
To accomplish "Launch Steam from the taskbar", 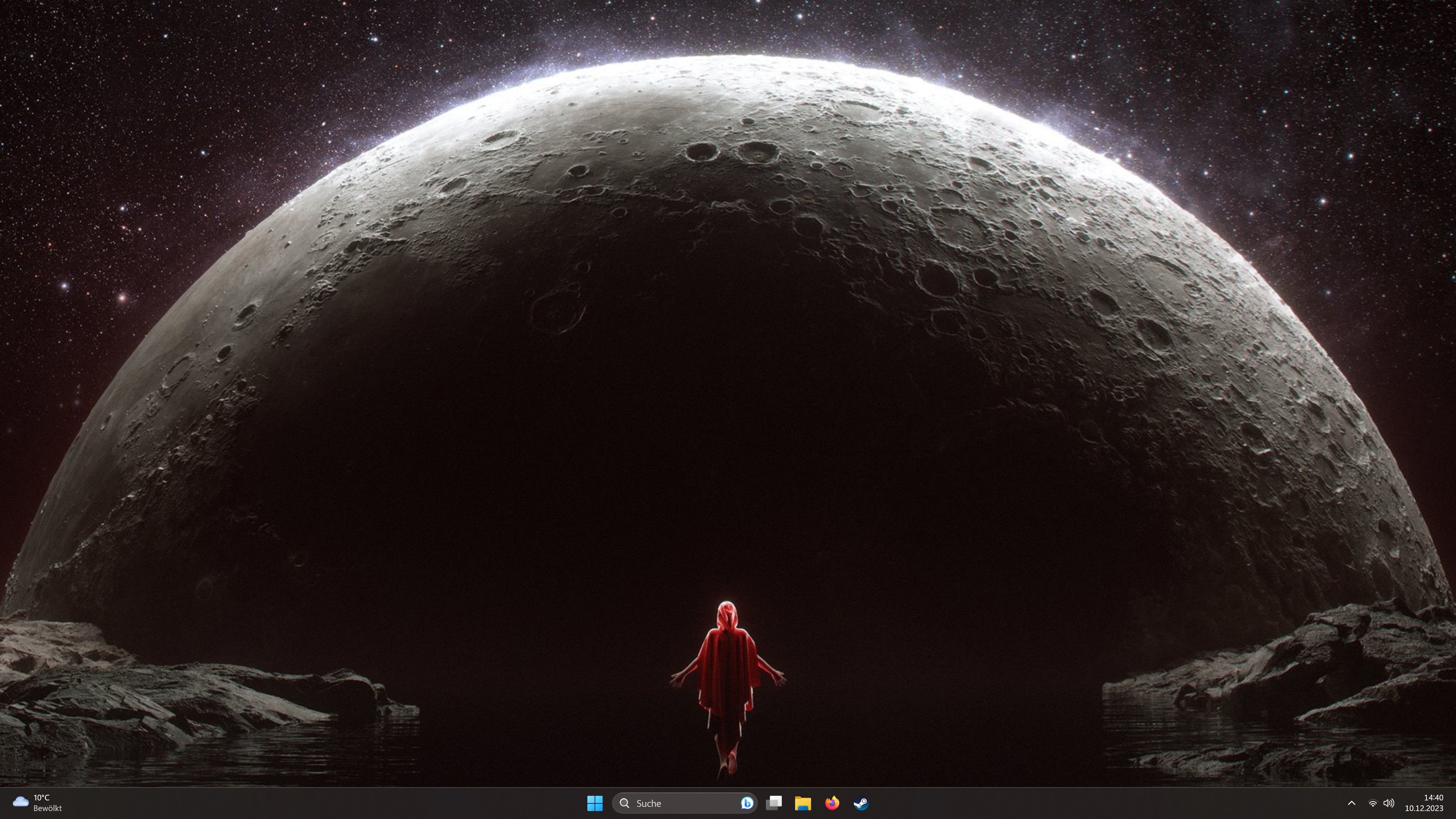I will point(861,803).
